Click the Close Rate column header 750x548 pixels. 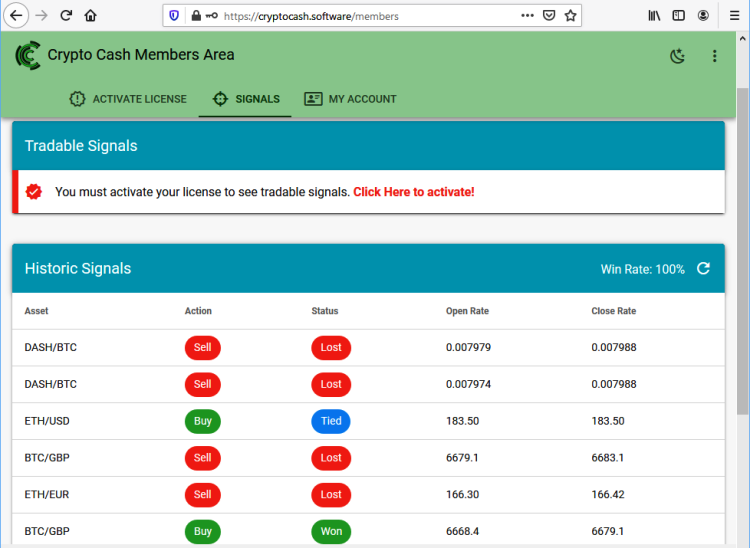pos(614,311)
